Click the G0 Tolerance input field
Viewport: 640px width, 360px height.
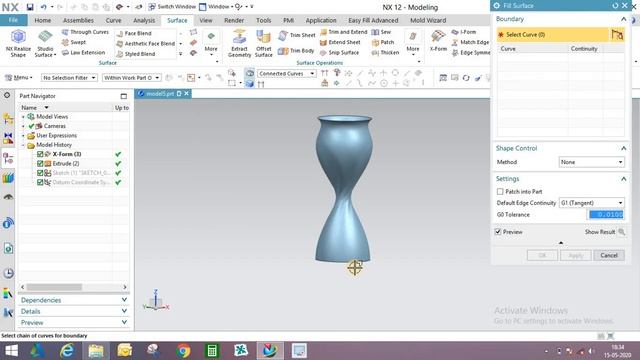tap(606, 215)
